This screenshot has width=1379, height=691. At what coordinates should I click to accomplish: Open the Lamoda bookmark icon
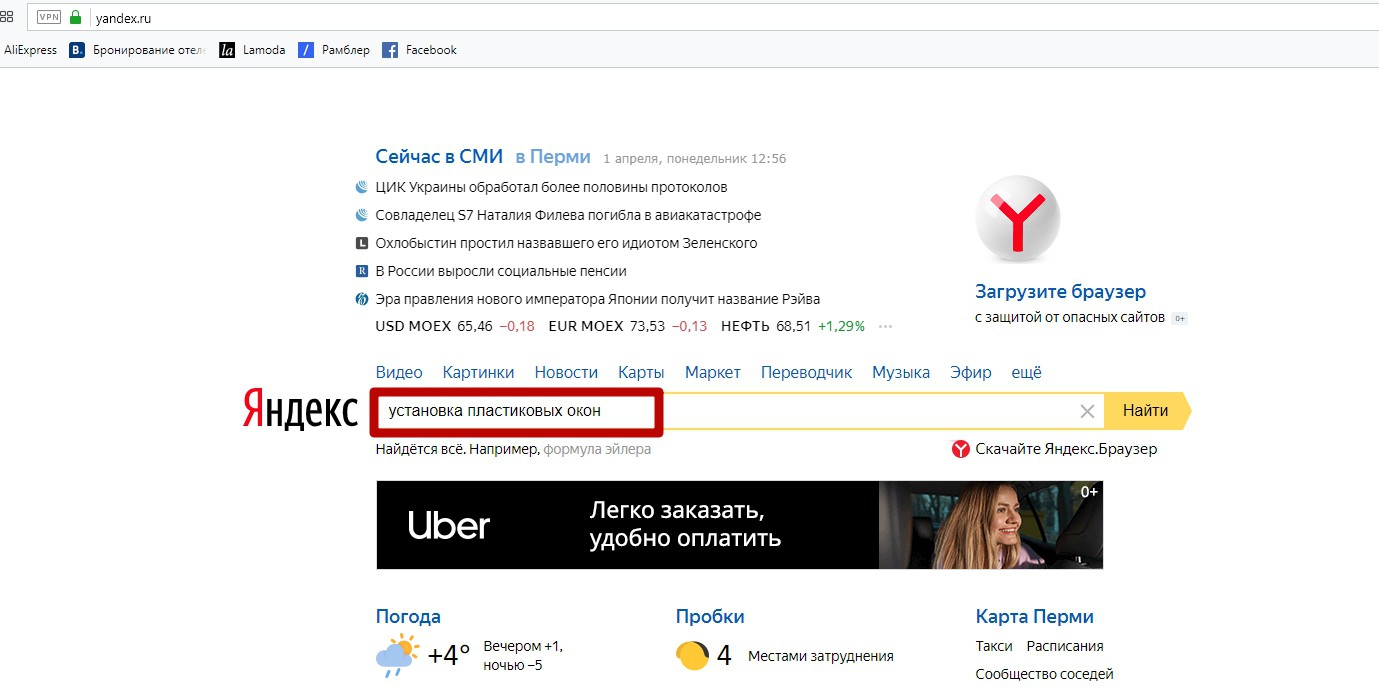point(227,50)
